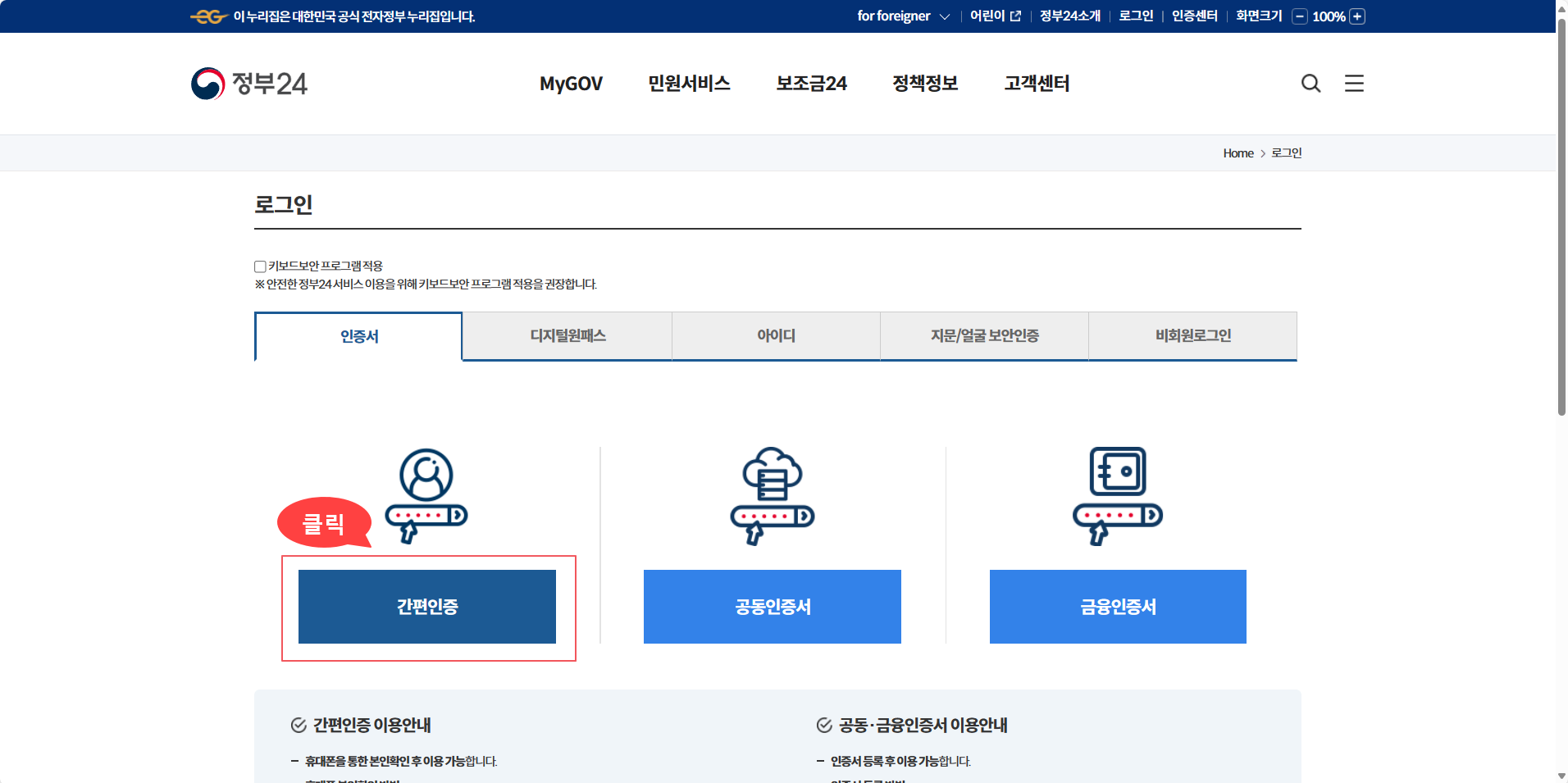Click the 금융인증서 safe icon illustration
Image resolution: width=1568 pixels, height=783 pixels.
[1118, 495]
